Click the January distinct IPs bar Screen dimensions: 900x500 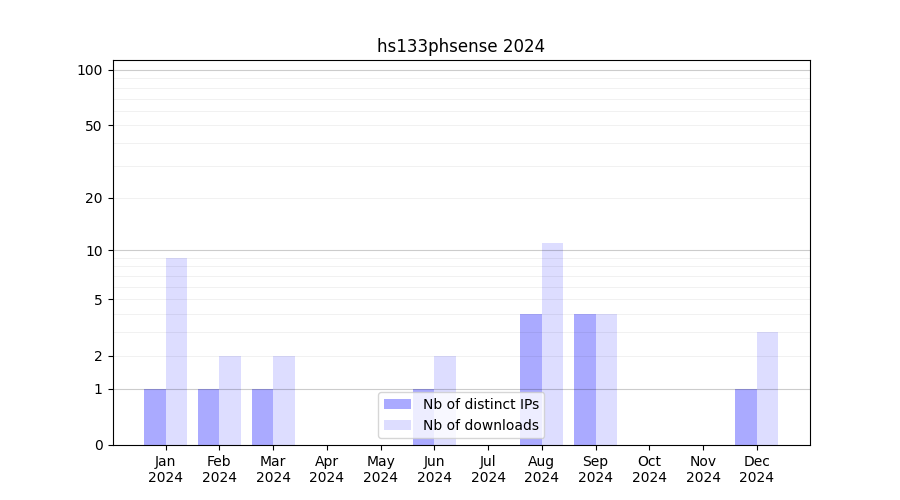point(155,417)
